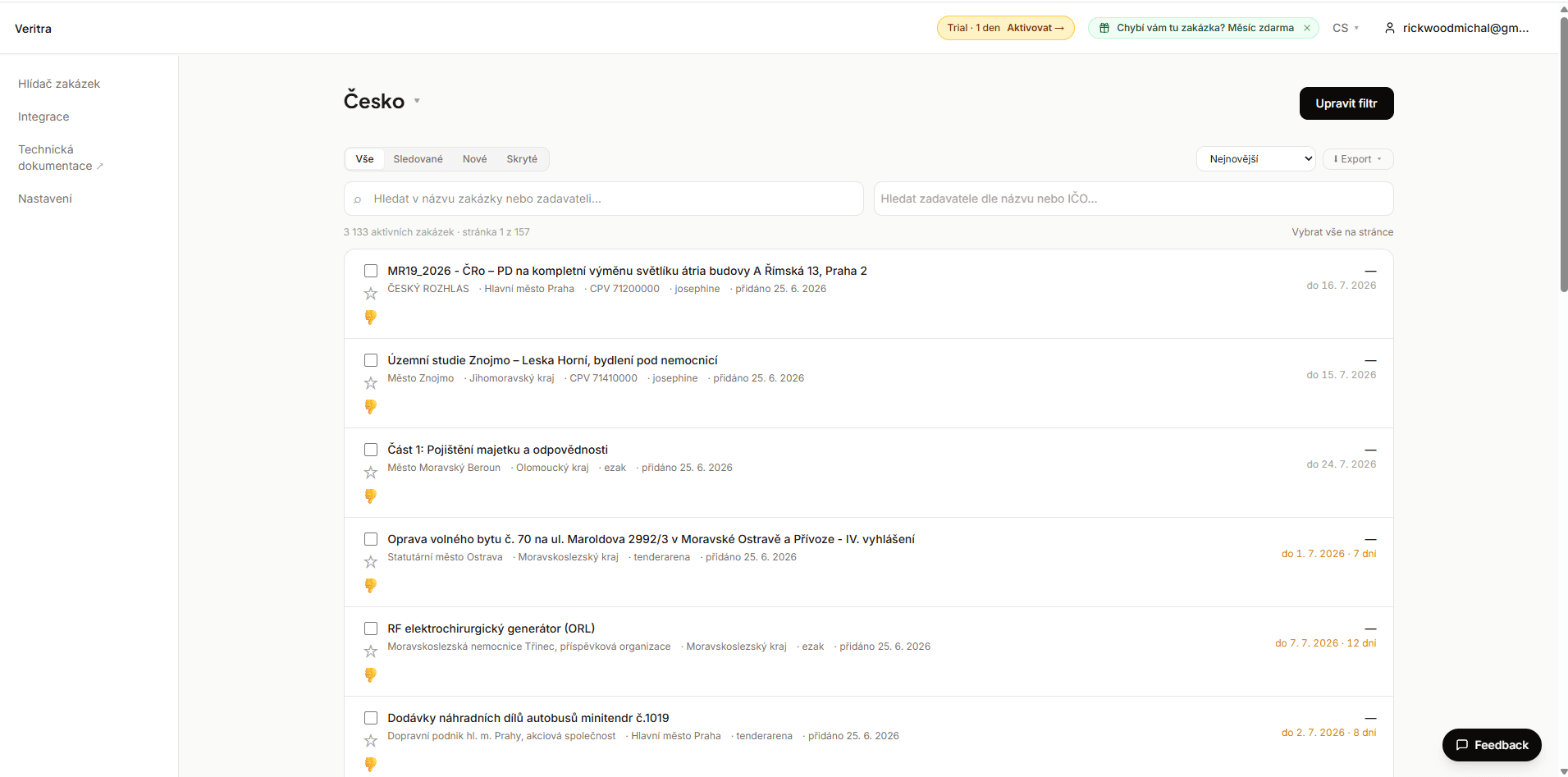Open the rickwoodmichal account menu
Screen dimensions: 1568x777
click(x=1457, y=28)
